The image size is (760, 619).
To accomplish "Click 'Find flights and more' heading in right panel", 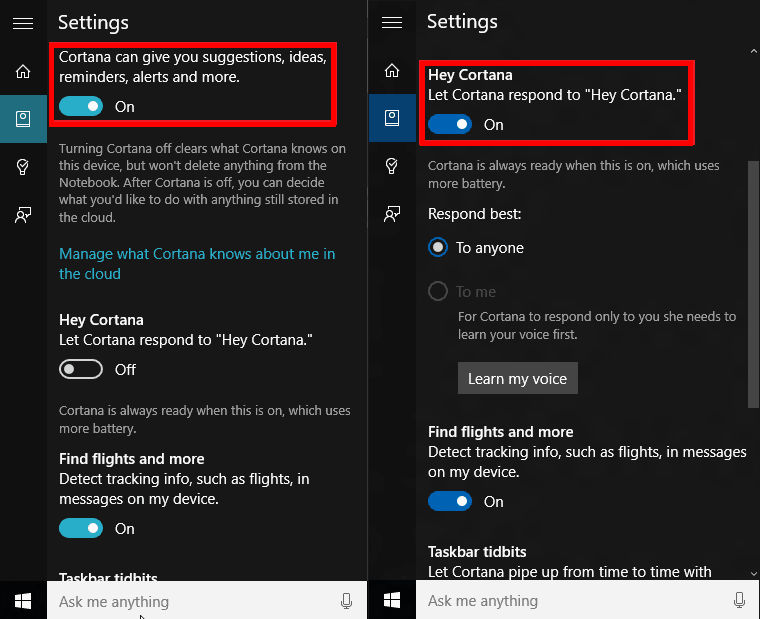I will (x=501, y=431).
